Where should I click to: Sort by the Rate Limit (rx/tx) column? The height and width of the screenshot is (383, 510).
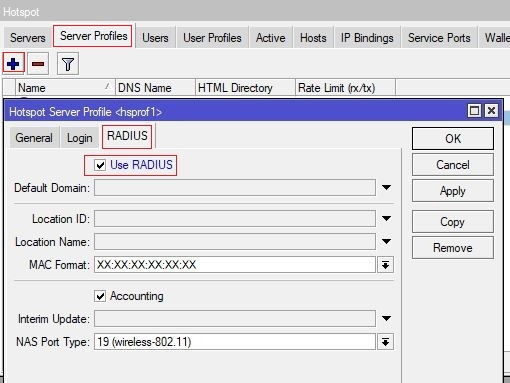(345, 88)
